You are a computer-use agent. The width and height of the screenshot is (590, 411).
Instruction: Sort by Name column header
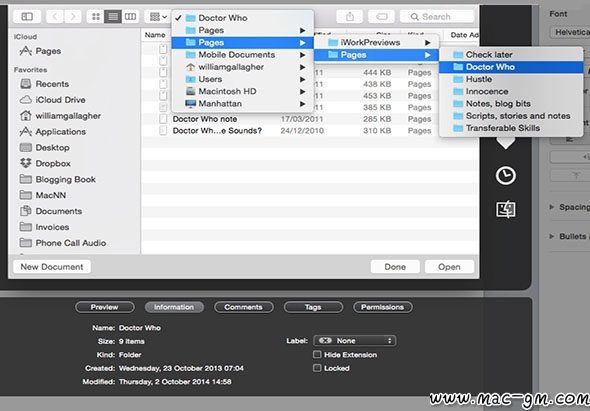point(155,35)
